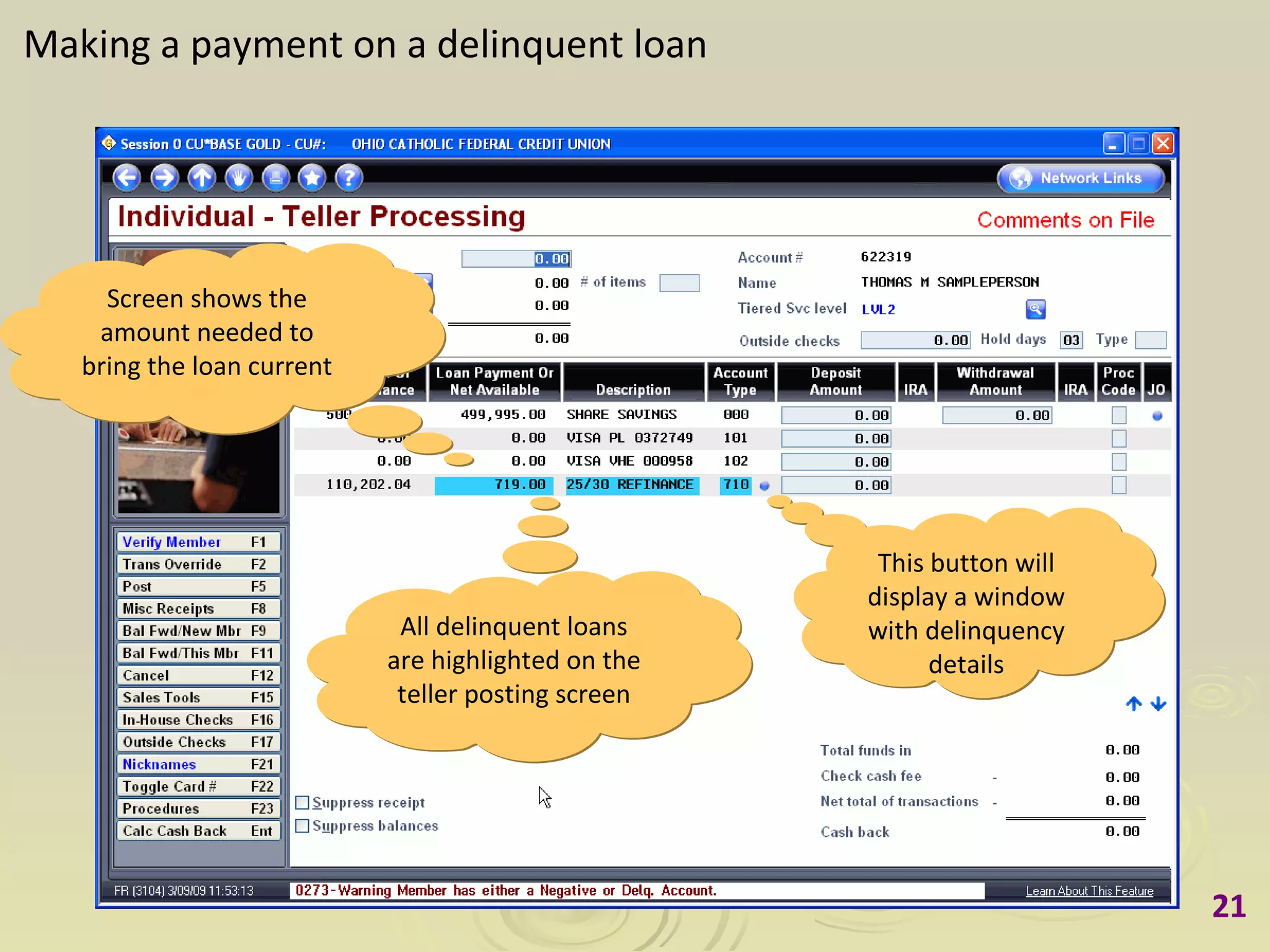Click the delinquency details dot beside 710
Image resolution: width=1270 pixels, height=952 pixels.
[765, 486]
